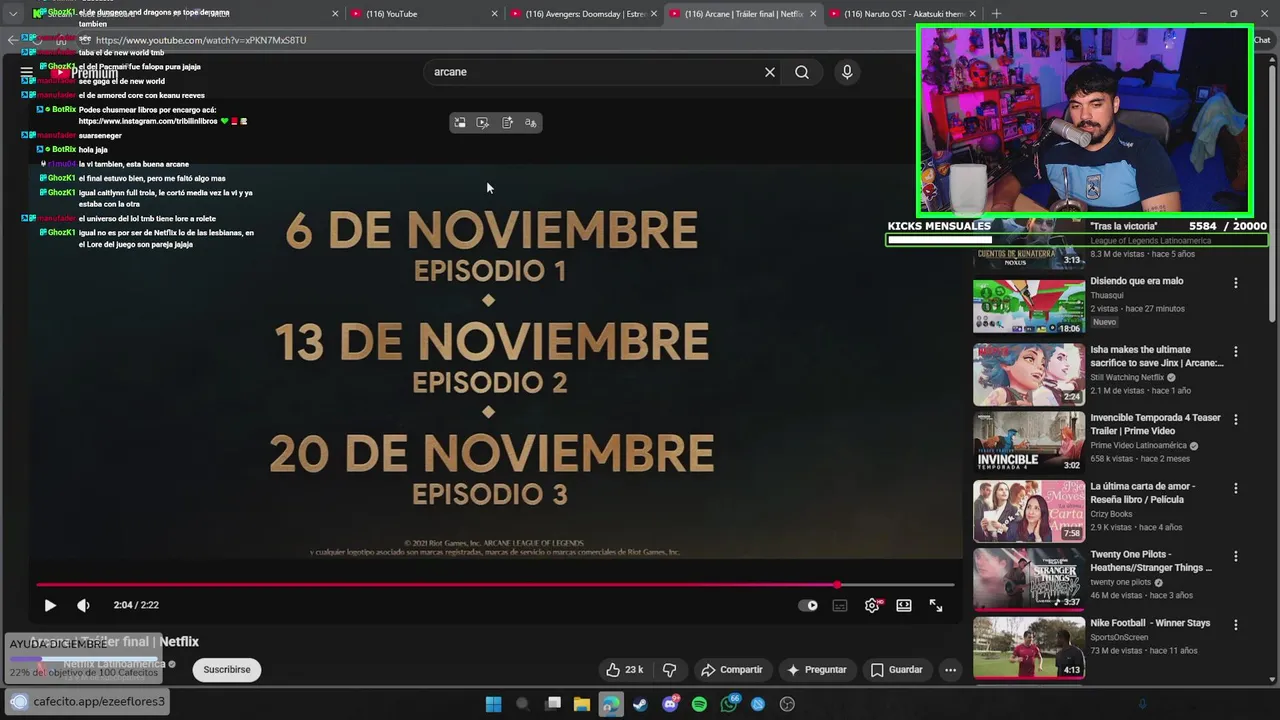Open a new browser tab with the plus
Screen dimensions: 1280x720
(x=996, y=14)
